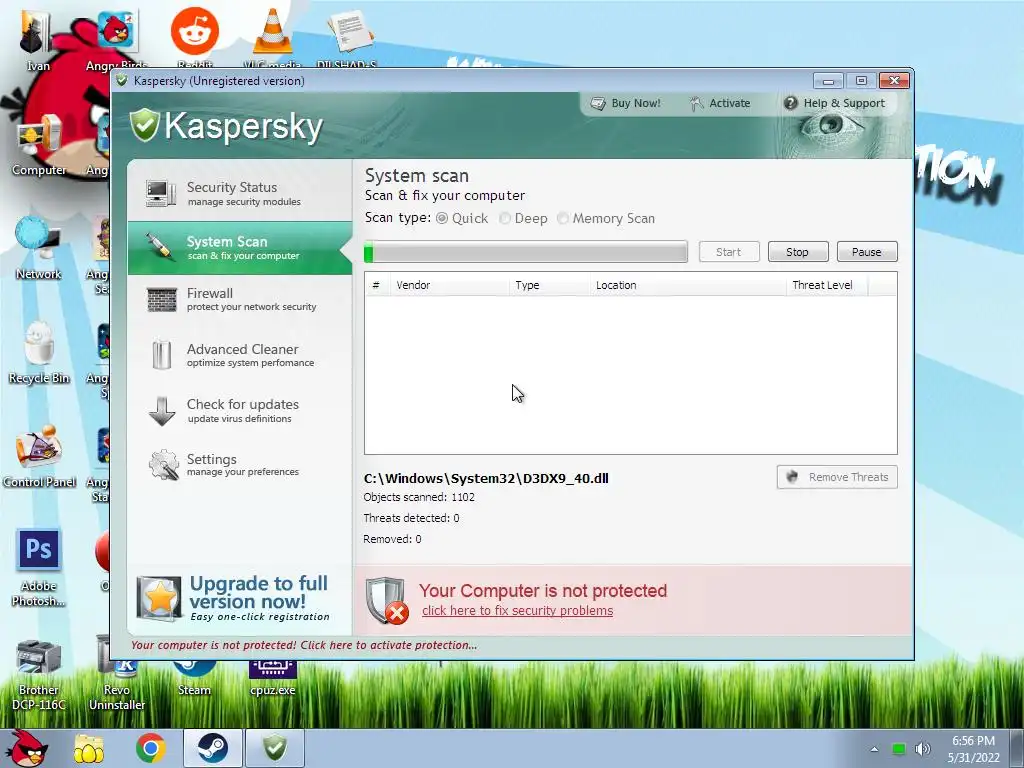Open the Settings section
Viewport: 1024px width, 768px height.
(240, 465)
